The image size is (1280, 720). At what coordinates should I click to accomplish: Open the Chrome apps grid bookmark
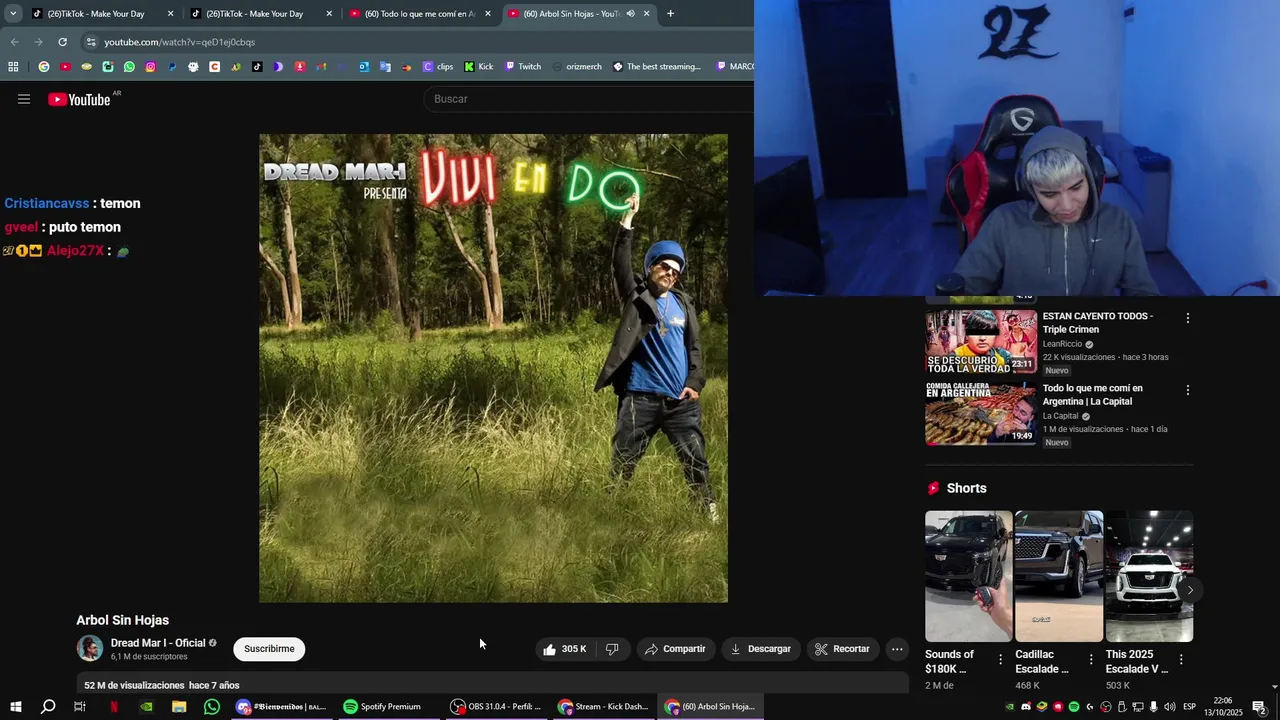(x=13, y=67)
